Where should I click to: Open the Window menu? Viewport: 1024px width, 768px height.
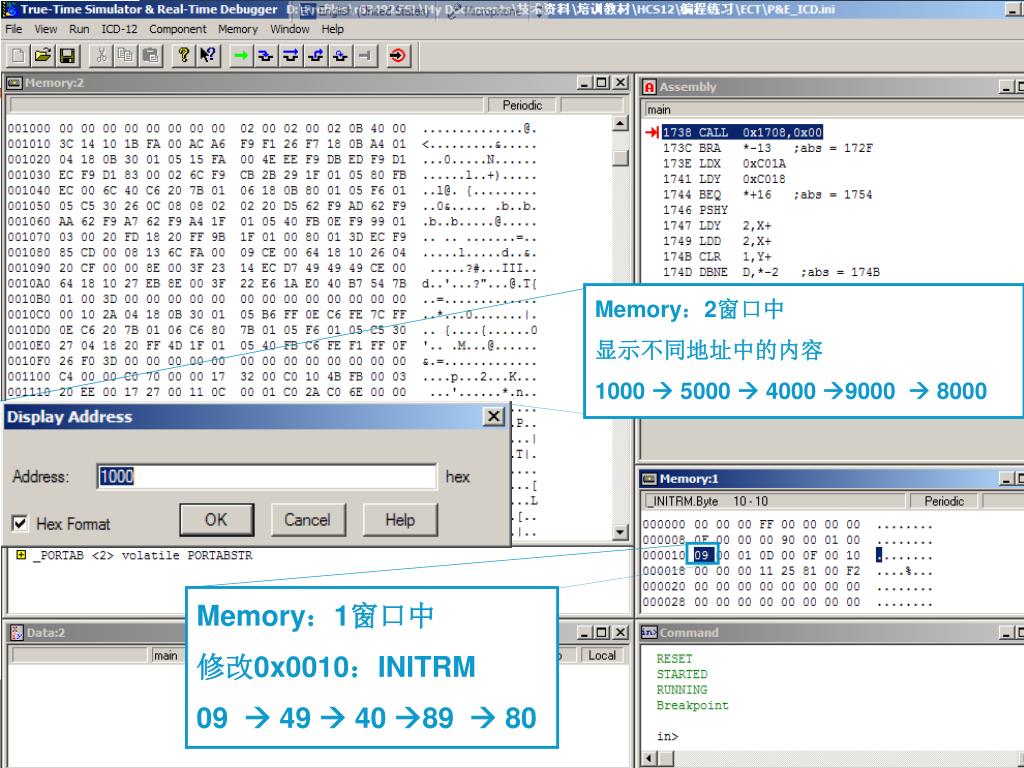(289, 29)
